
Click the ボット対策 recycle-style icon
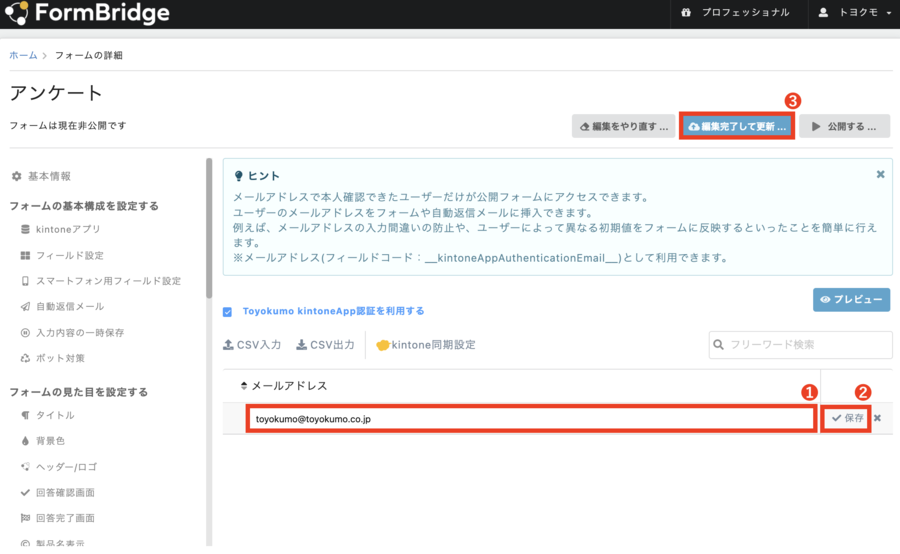click(x=25, y=358)
